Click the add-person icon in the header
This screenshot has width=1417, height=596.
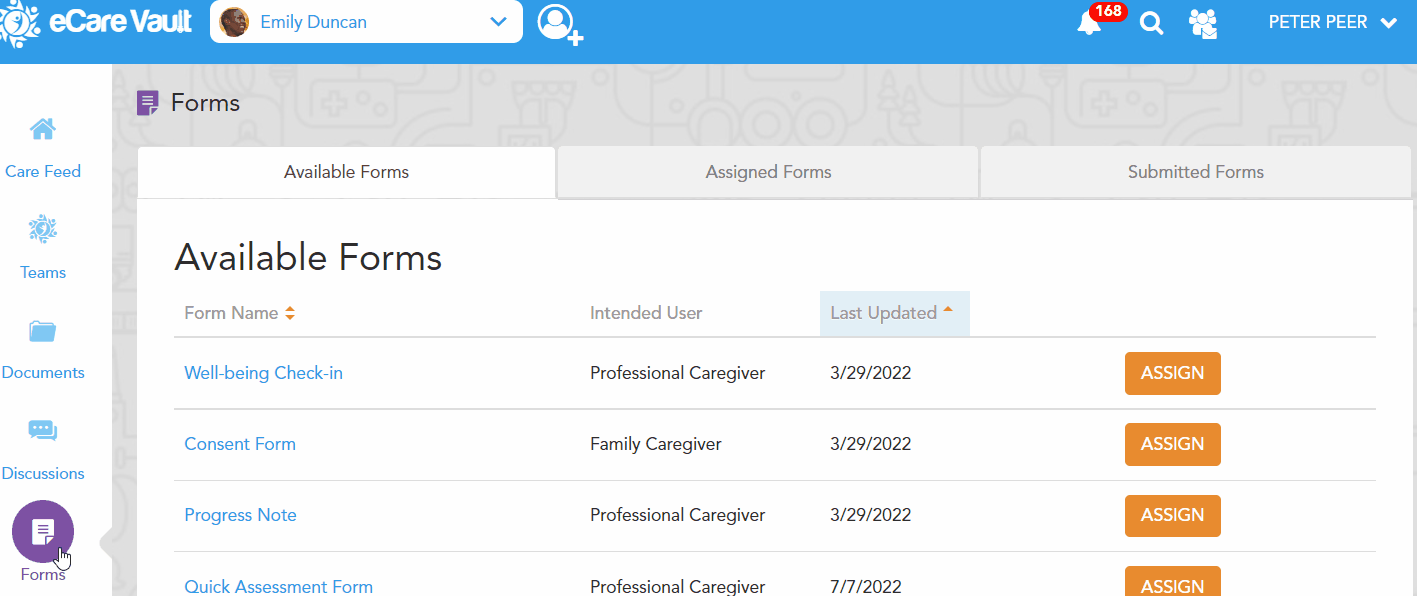click(x=560, y=22)
